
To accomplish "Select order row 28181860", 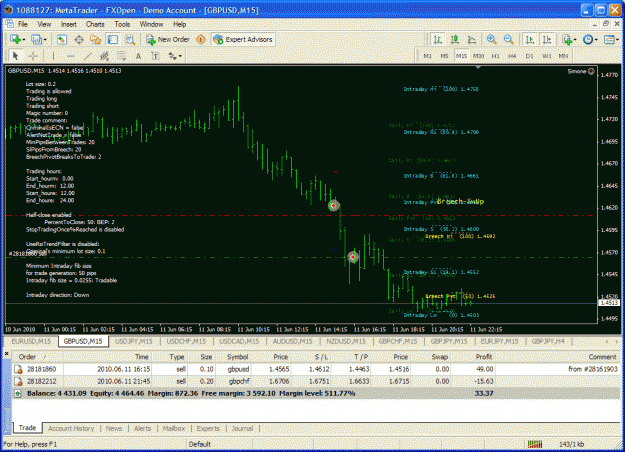I will (x=316, y=369).
